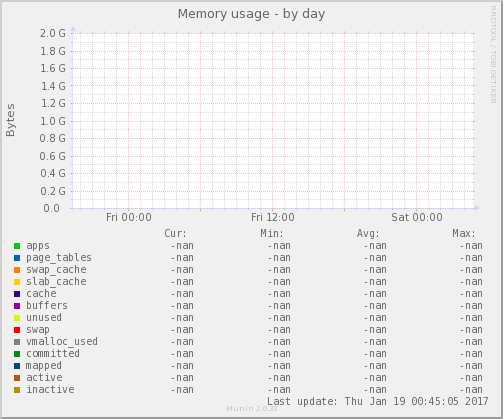503x419 pixels.
Task: Click the '1.4 G' y-axis value
Action: coord(53,86)
